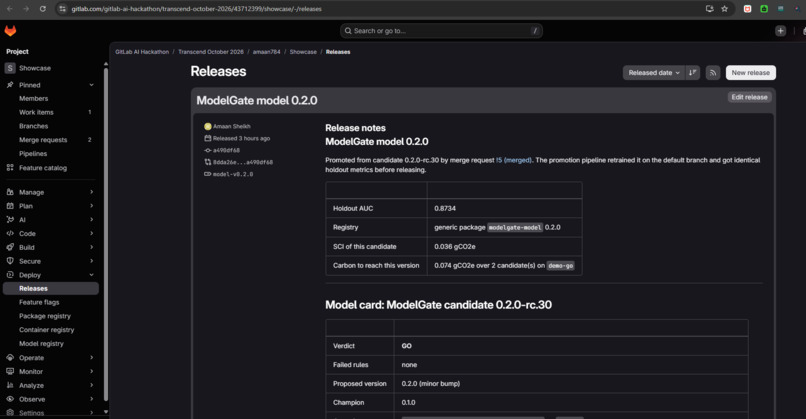Click the Settings gear icon in sidebar
The width and height of the screenshot is (806, 419).
(x=10, y=412)
